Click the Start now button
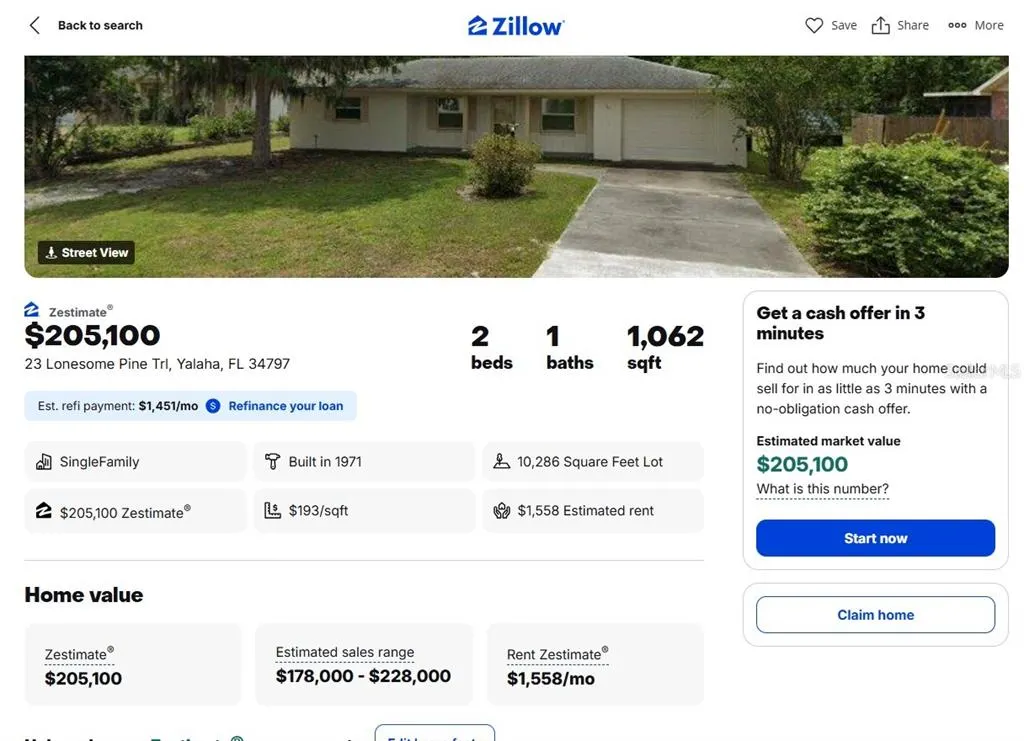Viewport: 1024px width, 741px height. click(875, 538)
